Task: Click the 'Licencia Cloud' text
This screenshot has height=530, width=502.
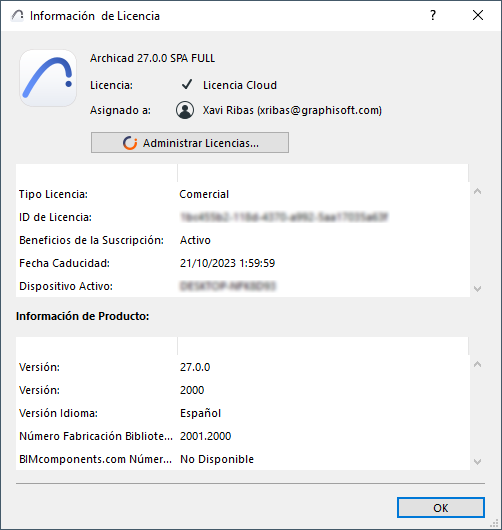Action: coord(240,85)
